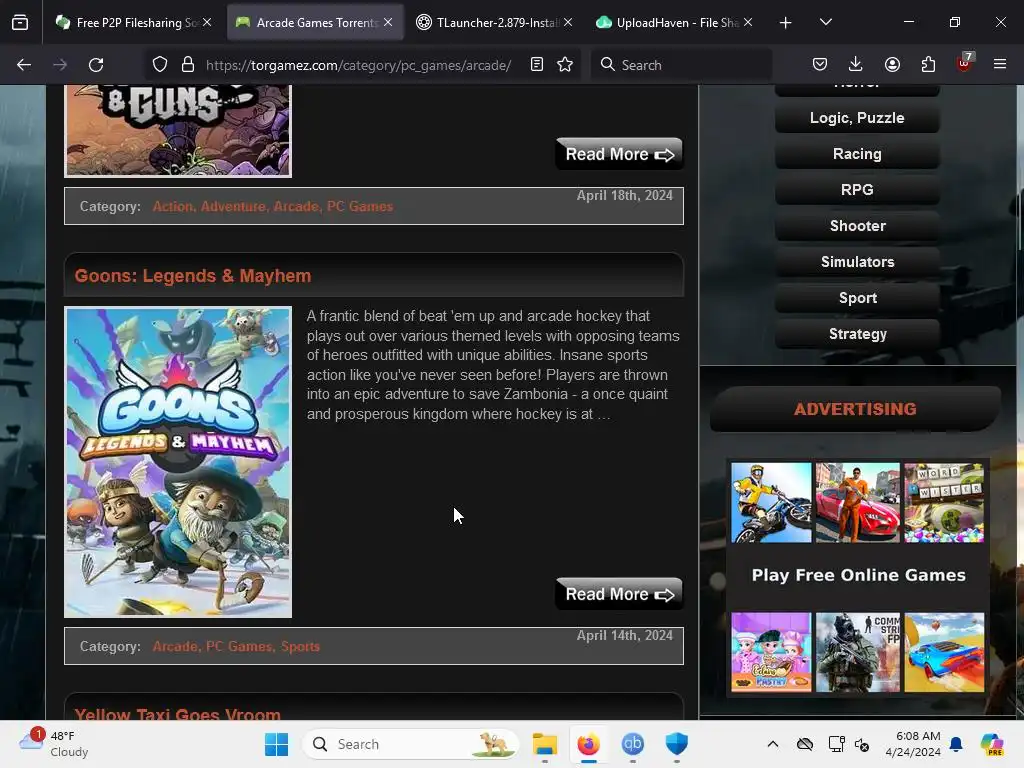Image resolution: width=1024 pixels, height=768 pixels.
Task: Open the Adventure category link
Action: pyautogui.click(x=232, y=206)
